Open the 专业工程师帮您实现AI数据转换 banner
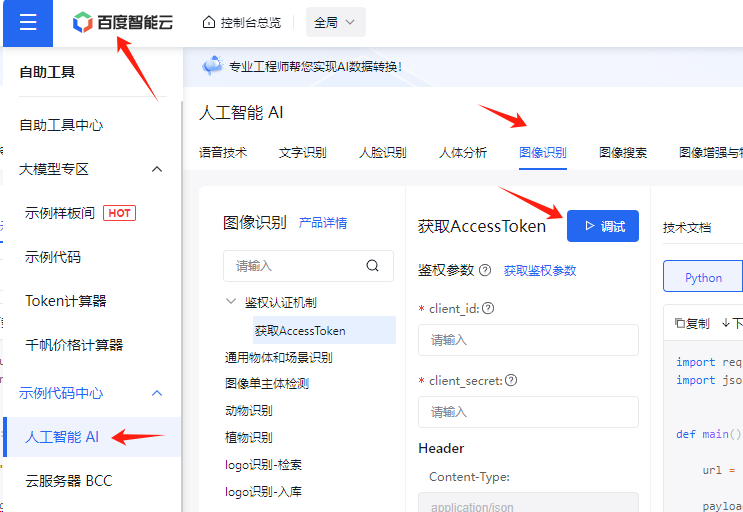This screenshot has width=743, height=512. tap(316, 66)
